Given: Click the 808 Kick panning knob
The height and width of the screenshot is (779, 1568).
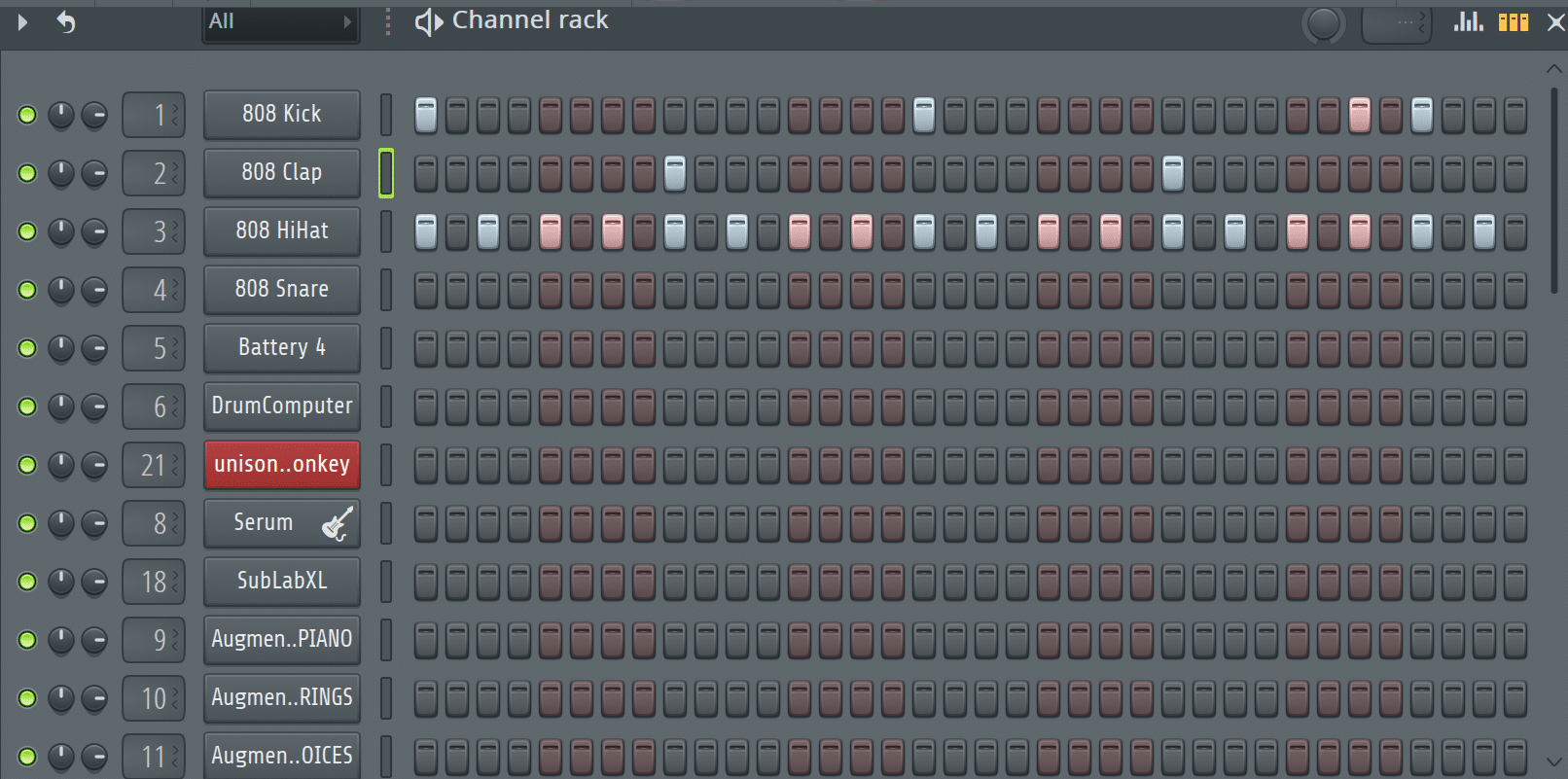Looking at the screenshot, I should (x=61, y=115).
